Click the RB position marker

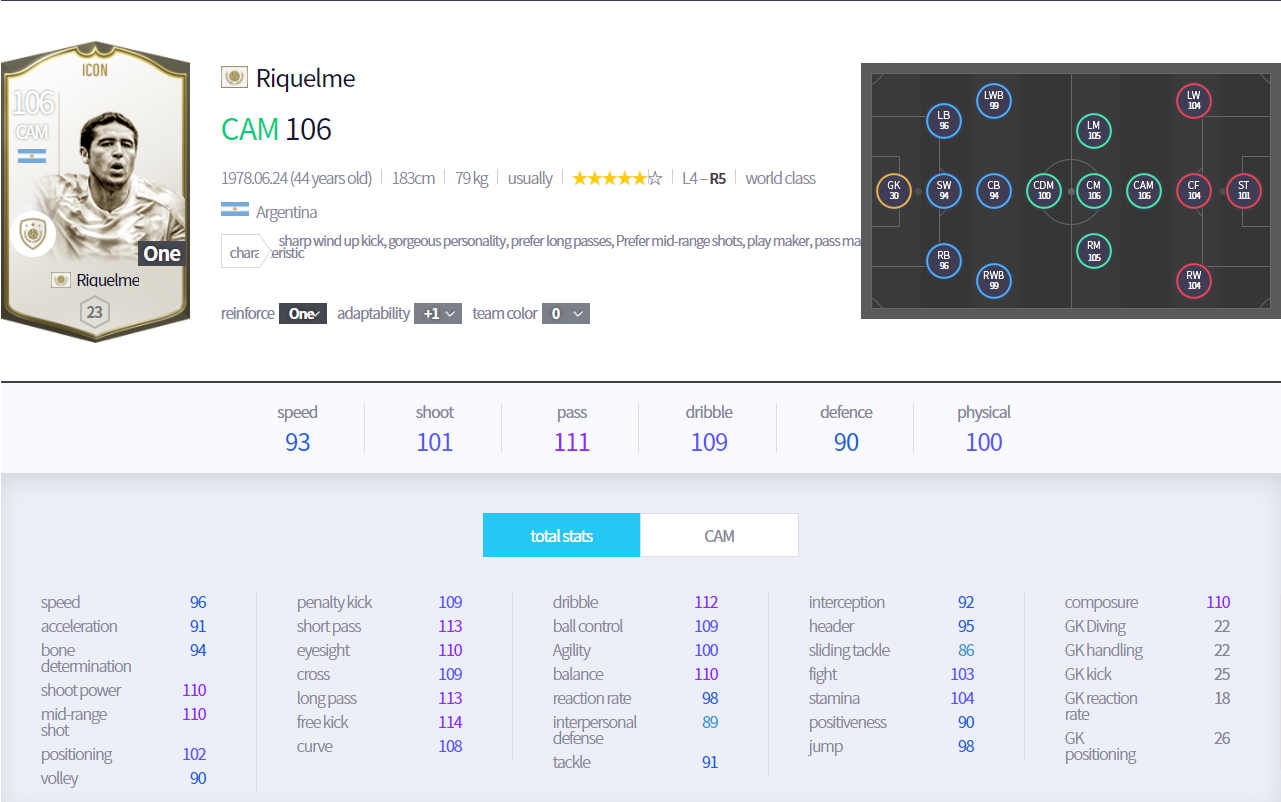point(943,260)
